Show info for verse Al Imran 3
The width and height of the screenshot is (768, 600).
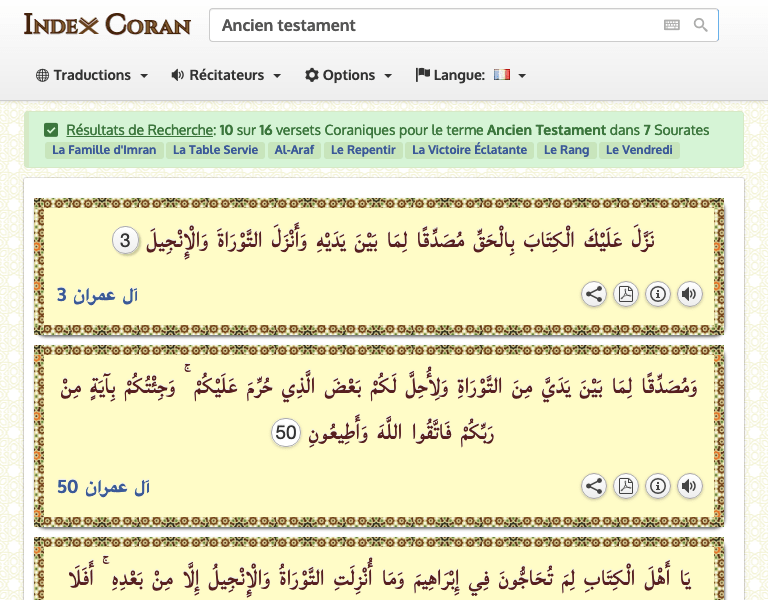pos(657,294)
